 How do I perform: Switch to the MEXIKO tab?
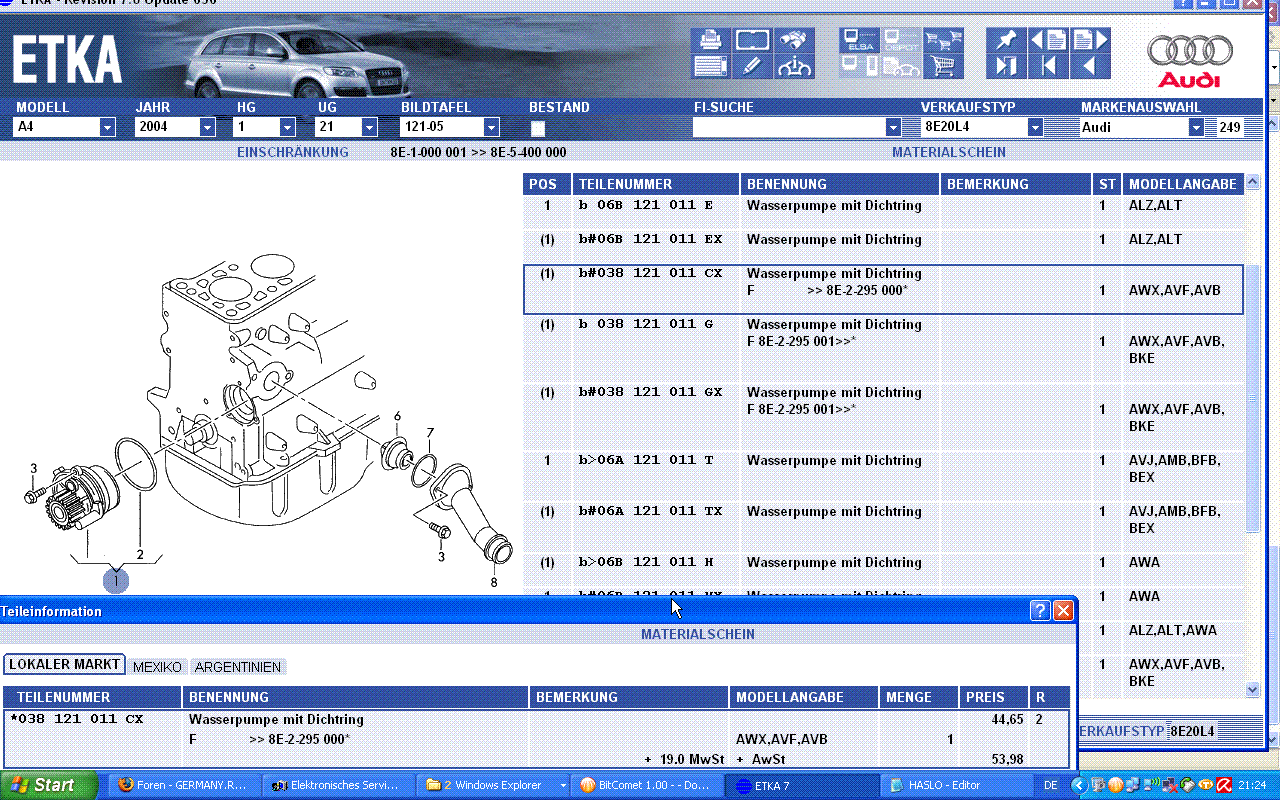click(x=157, y=667)
